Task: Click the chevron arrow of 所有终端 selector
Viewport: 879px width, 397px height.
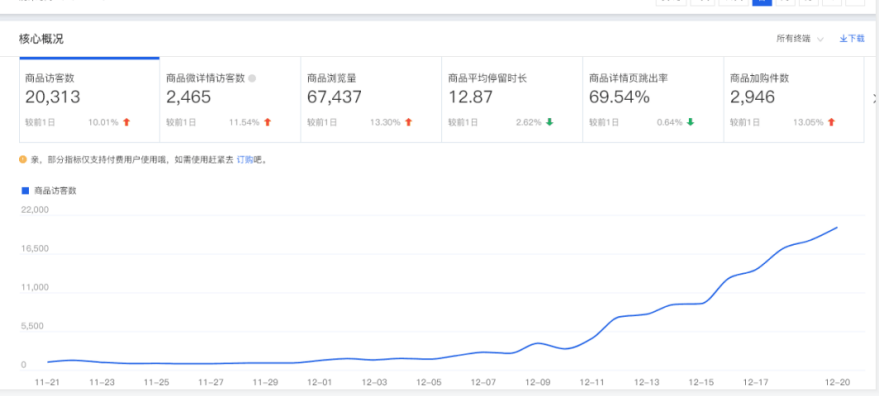Action: (820, 39)
